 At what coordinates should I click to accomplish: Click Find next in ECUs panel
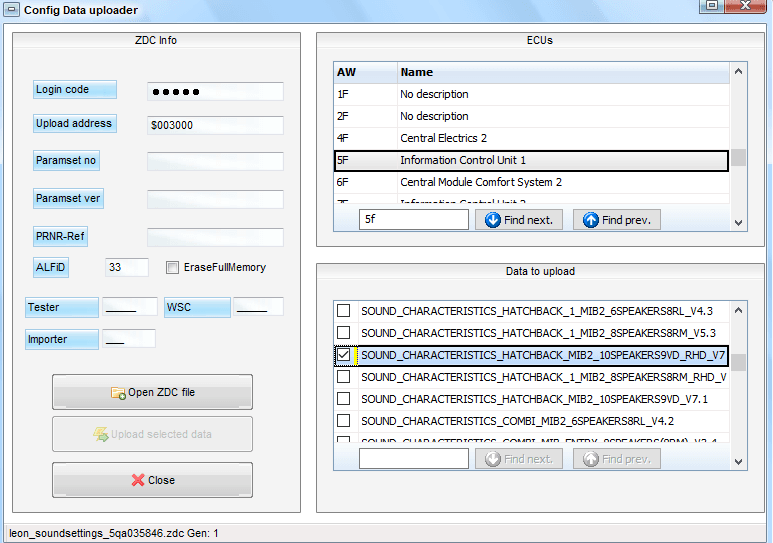click(519, 220)
